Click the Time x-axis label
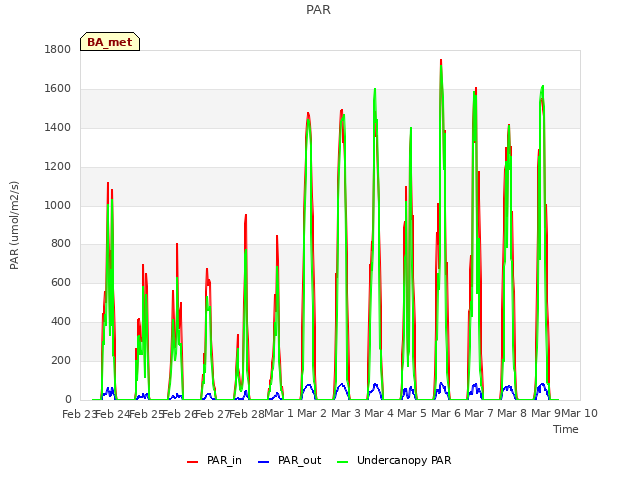This screenshot has height=480, width=640. point(566,429)
